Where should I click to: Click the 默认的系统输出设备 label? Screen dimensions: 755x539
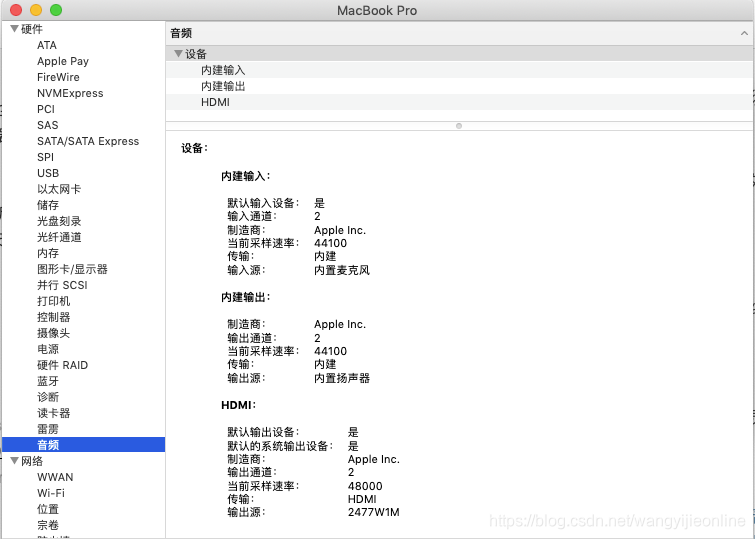[x=280, y=446]
